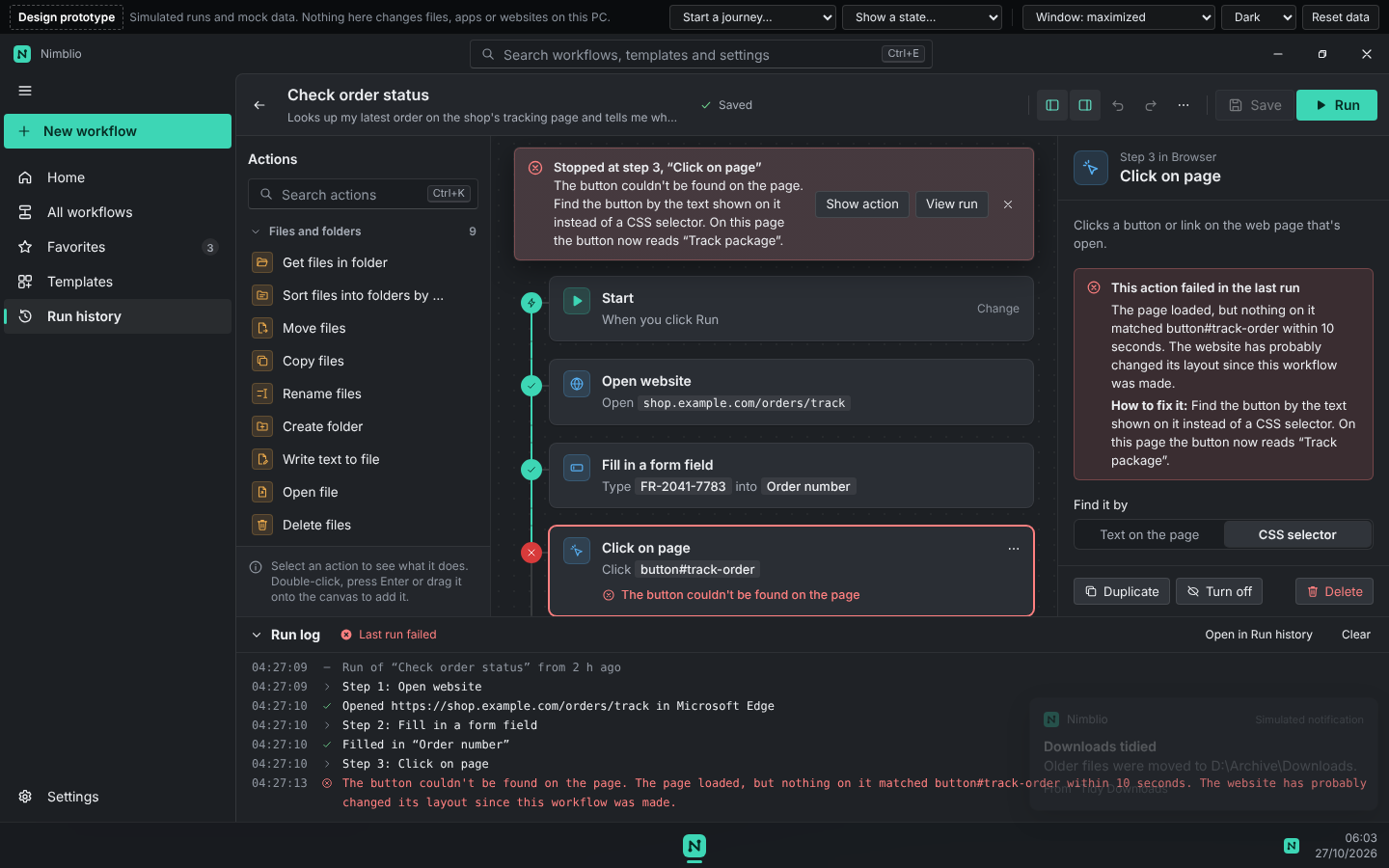Collapse the Run log panel
Image resolution: width=1389 pixels, height=868 pixels.
point(257,635)
